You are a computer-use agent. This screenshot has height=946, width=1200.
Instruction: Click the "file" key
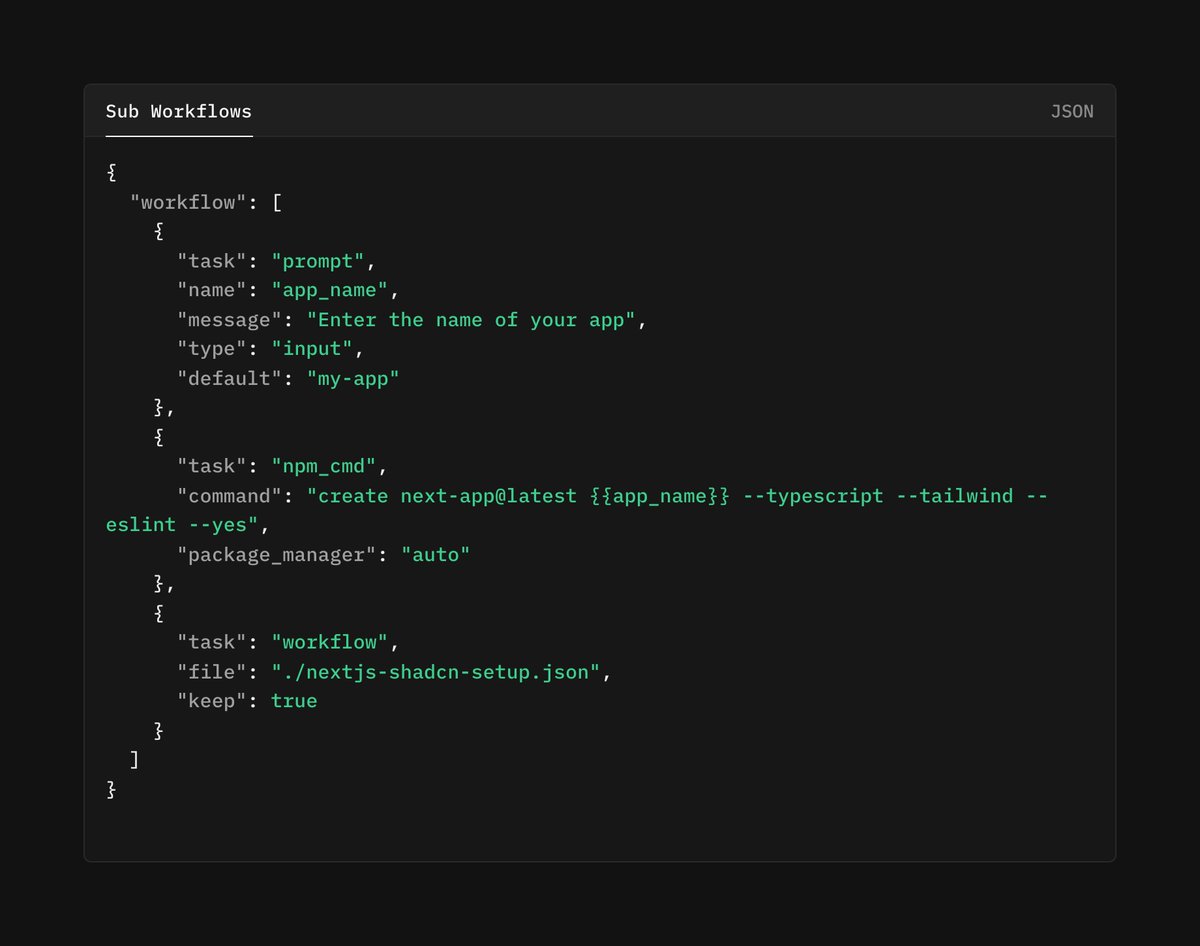(212, 672)
